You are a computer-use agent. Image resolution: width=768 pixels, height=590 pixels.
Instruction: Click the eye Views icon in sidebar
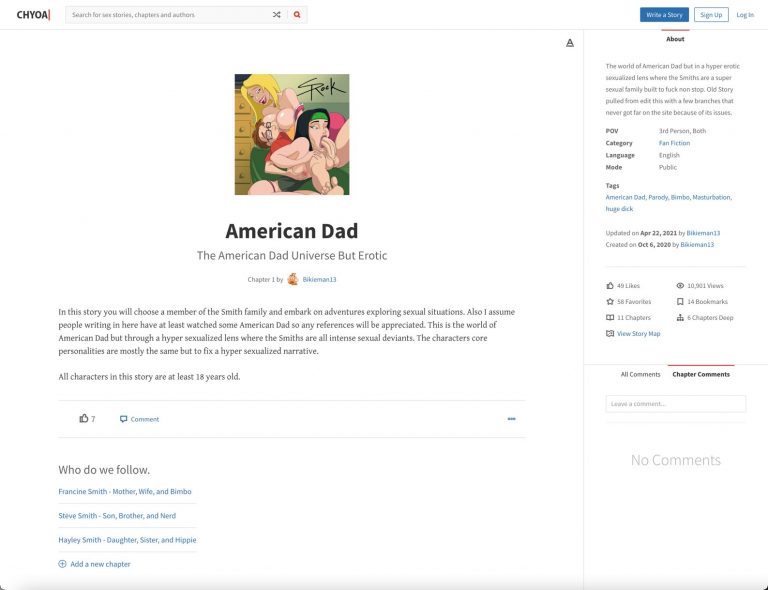point(680,285)
